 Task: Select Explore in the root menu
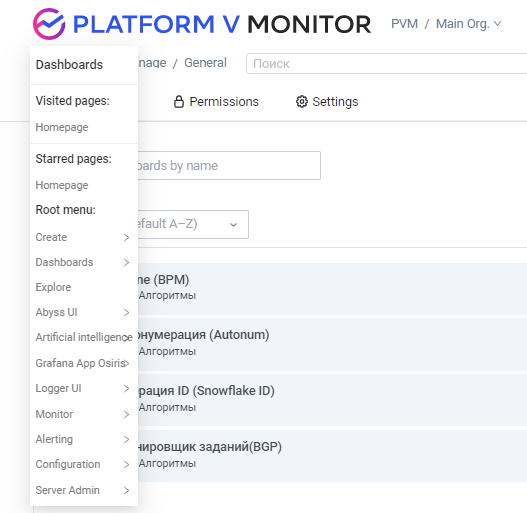(x=84, y=287)
